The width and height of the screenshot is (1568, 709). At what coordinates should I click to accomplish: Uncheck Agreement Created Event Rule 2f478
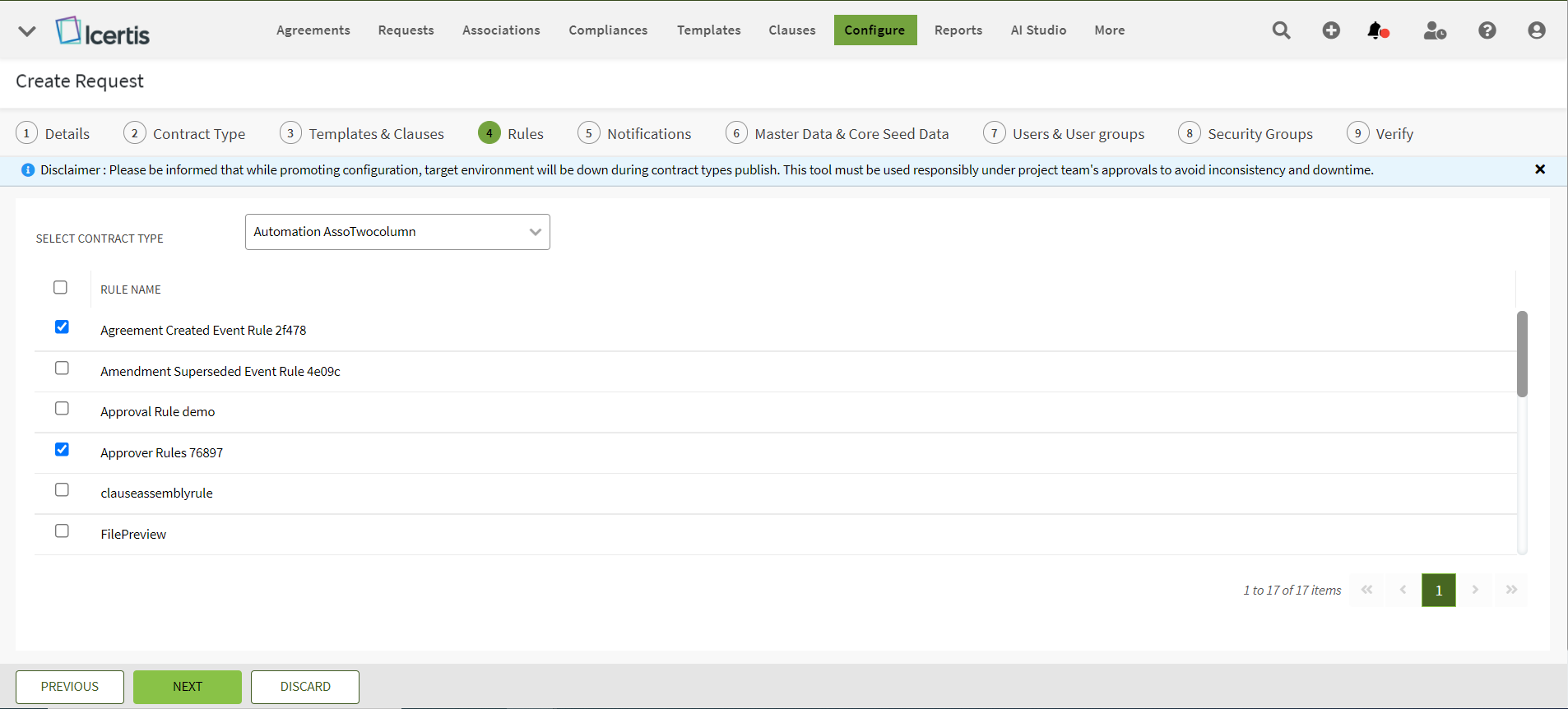(x=62, y=327)
